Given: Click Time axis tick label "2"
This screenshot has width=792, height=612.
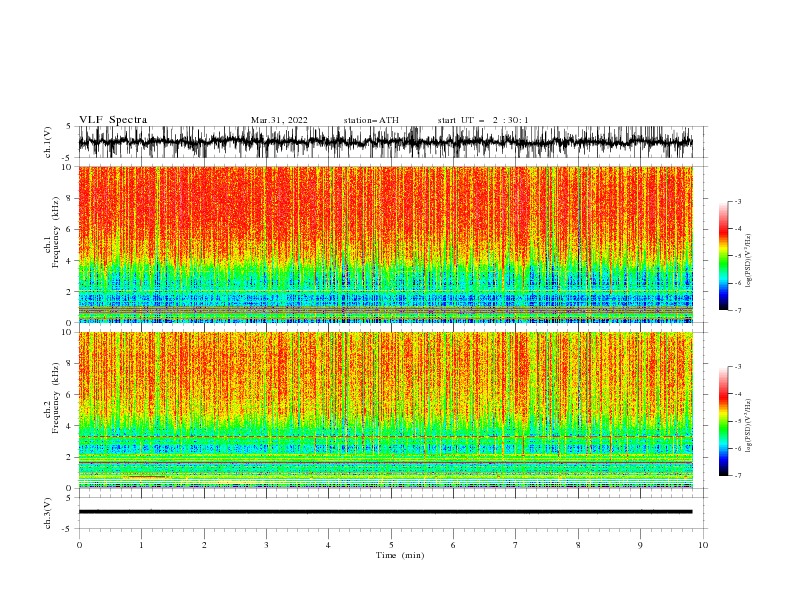Looking at the screenshot, I should (x=204, y=545).
